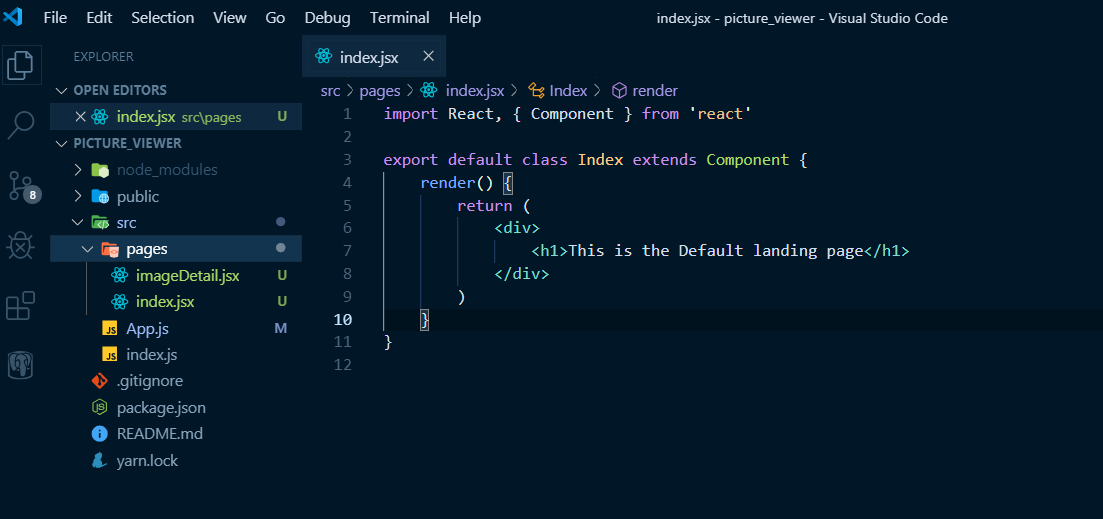Place cursor in 'This is the Default landing page'
1103x519 pixels.
[715, 250]
